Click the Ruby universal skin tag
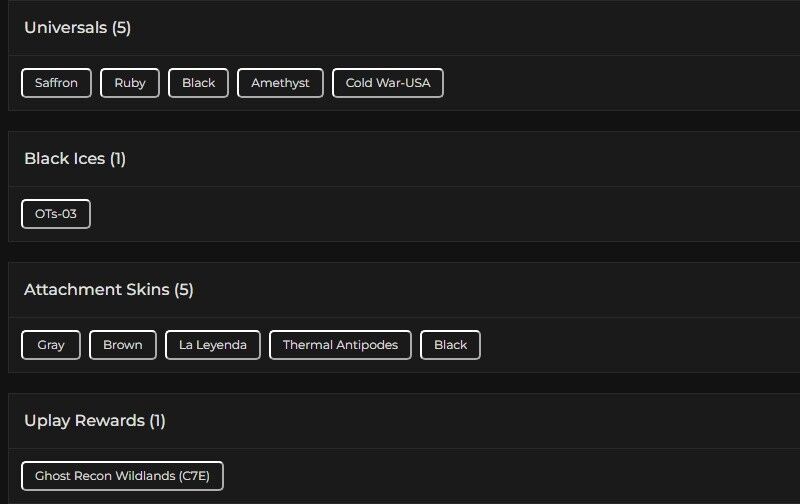This screenshot has height=504, width=800. pos(130,83)
